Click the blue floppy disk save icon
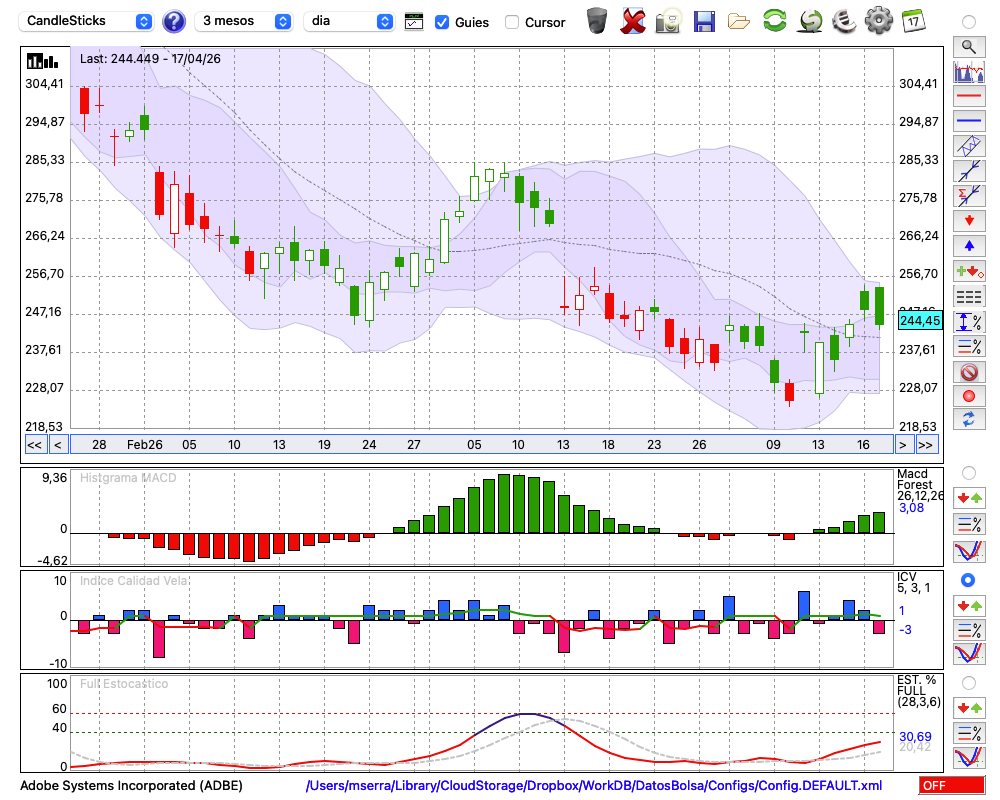The height and width of the screenshot is (800, 1000). tap(704, 22)
